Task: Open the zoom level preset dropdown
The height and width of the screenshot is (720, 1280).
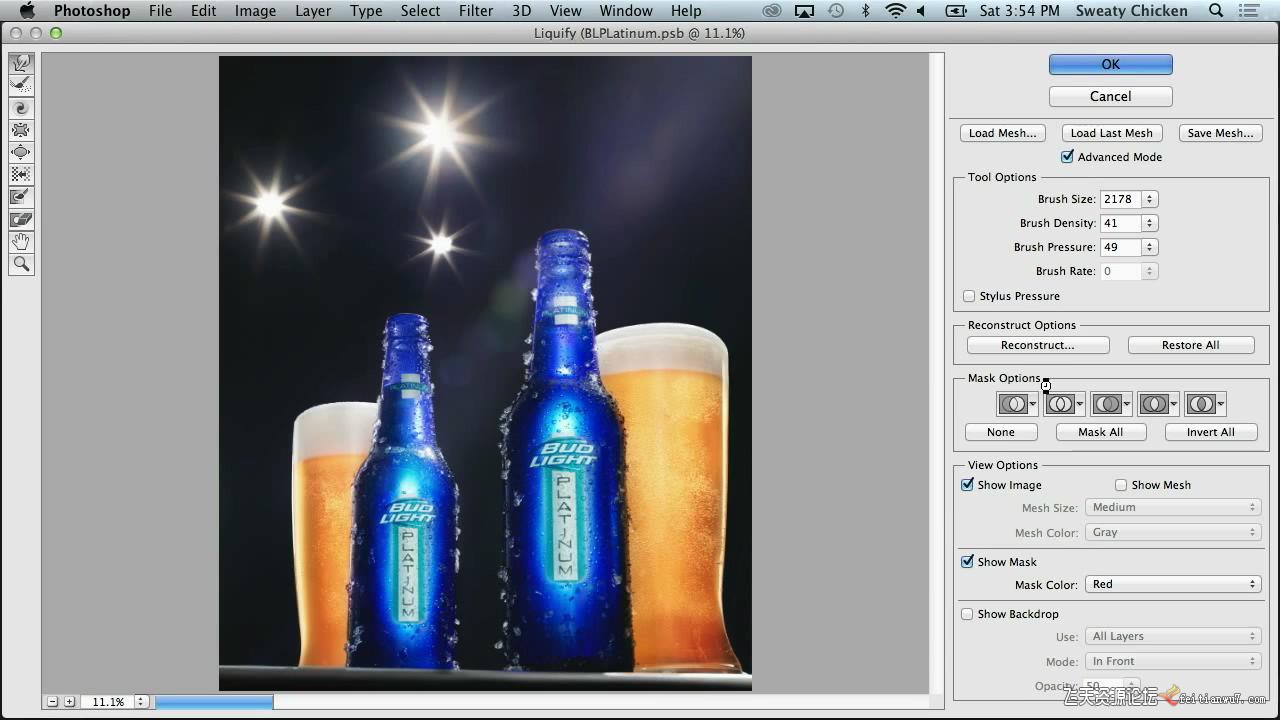Action: tap(141, 702)
